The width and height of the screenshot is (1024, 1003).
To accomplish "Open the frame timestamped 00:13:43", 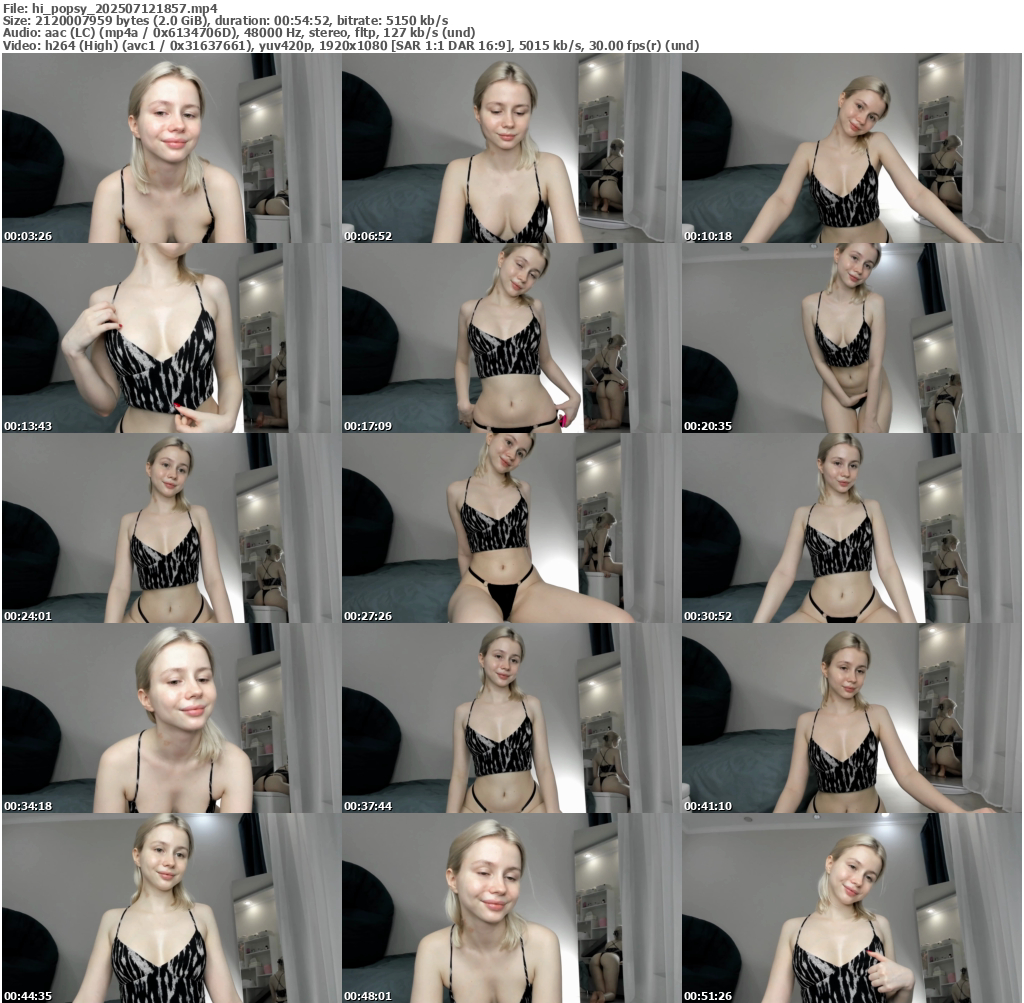I will click(x=171, y=338).
